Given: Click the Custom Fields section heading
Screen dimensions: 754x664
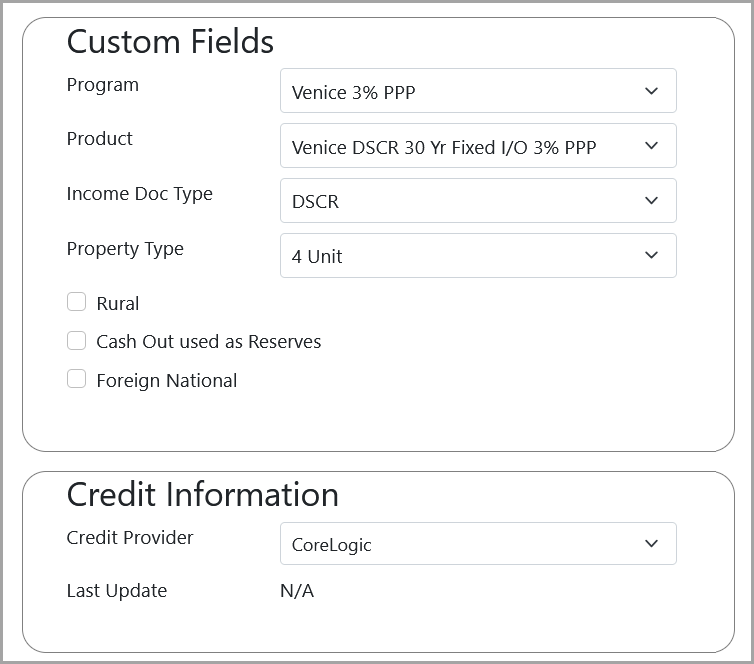Looking at the screenshot, I should click(170, 42).
